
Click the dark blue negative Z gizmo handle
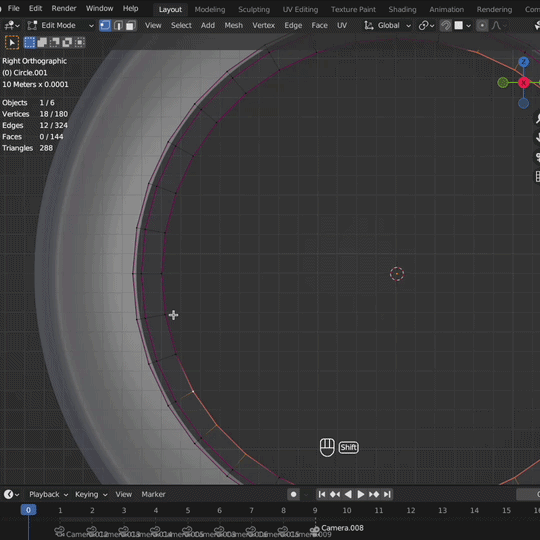coord(523,103)
